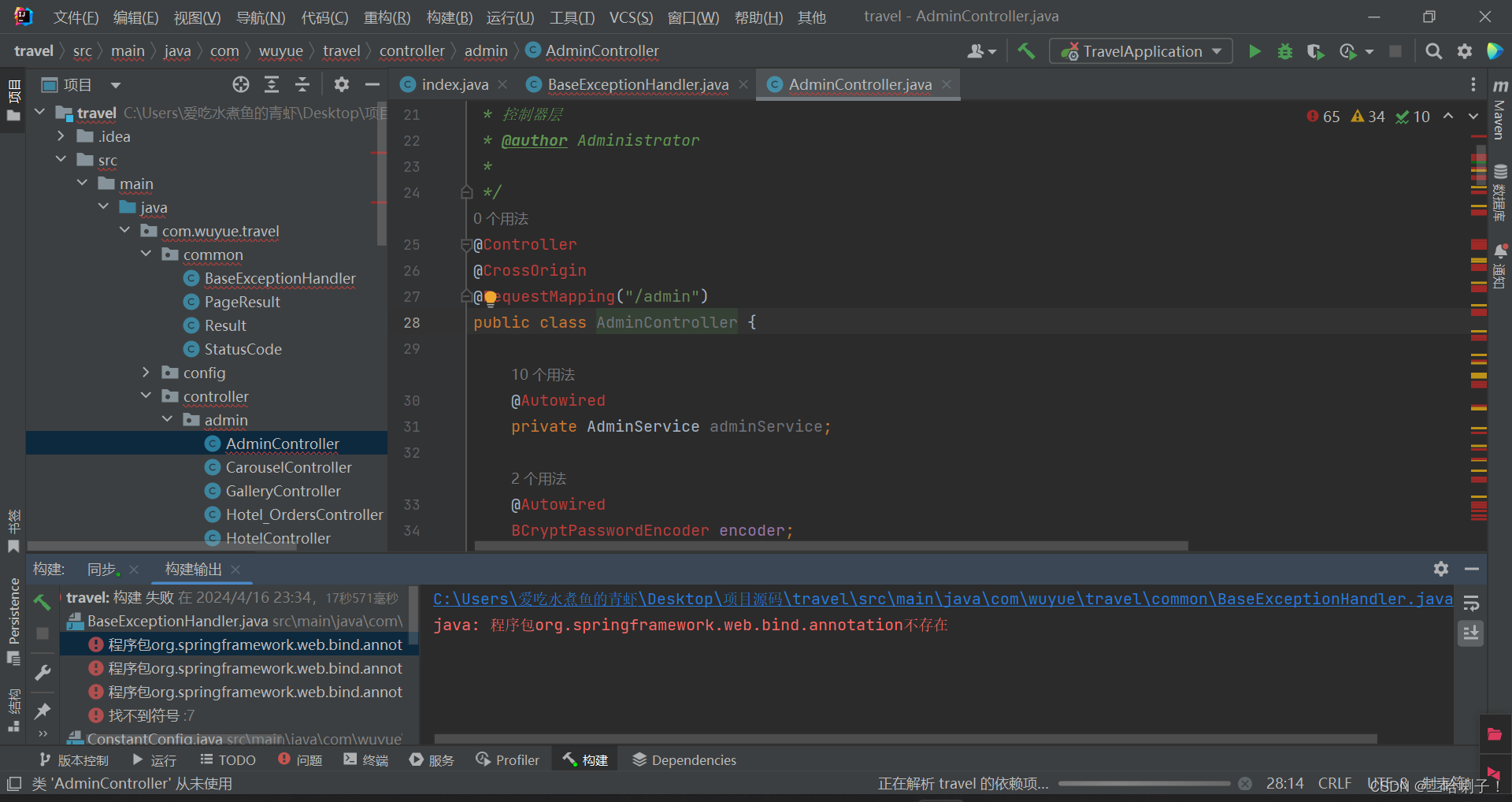Screen dimensions: 1512x802
Task: Hide the Project panel with minus icon
Action: (x=372, y=84)
